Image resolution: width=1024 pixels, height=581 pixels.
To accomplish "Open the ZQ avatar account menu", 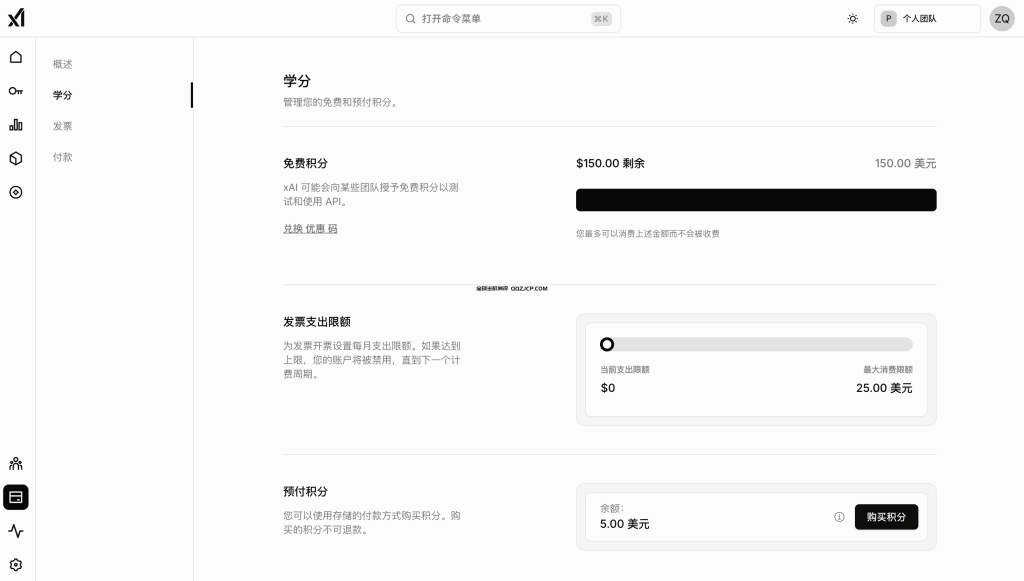I will (1001, 18).
